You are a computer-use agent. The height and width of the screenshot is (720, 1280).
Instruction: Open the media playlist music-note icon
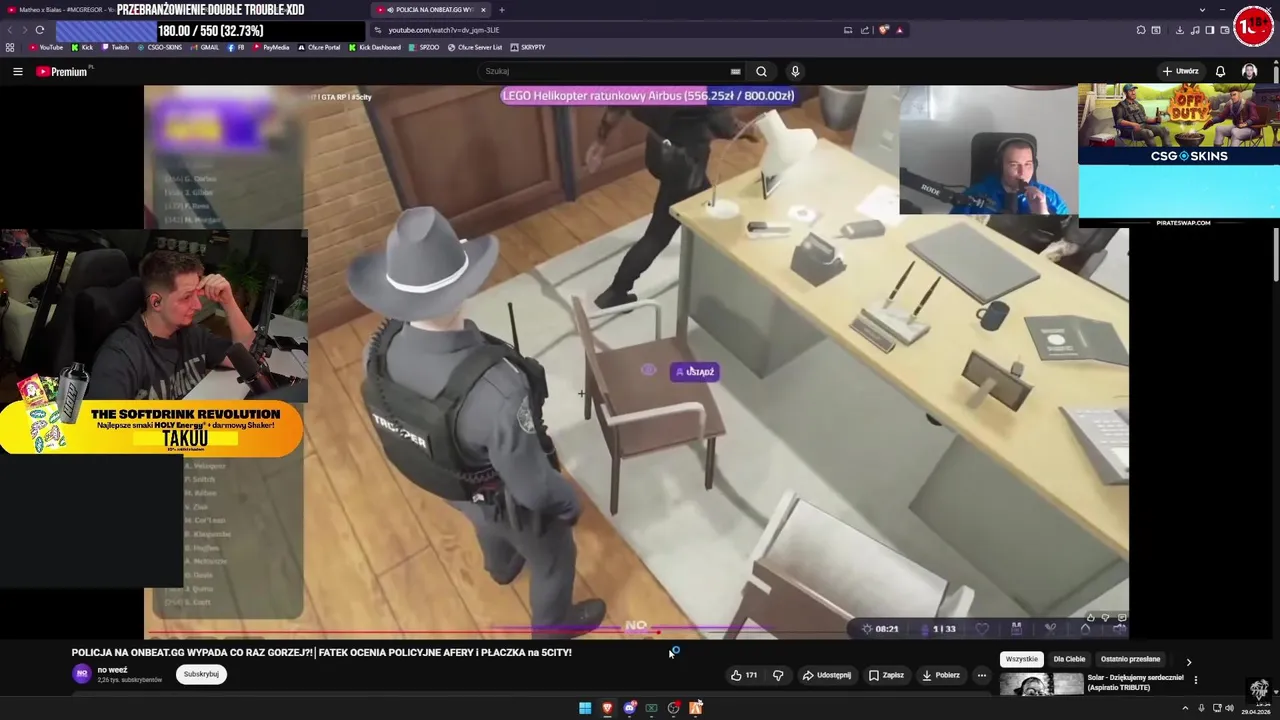(x=1194, y=30)
